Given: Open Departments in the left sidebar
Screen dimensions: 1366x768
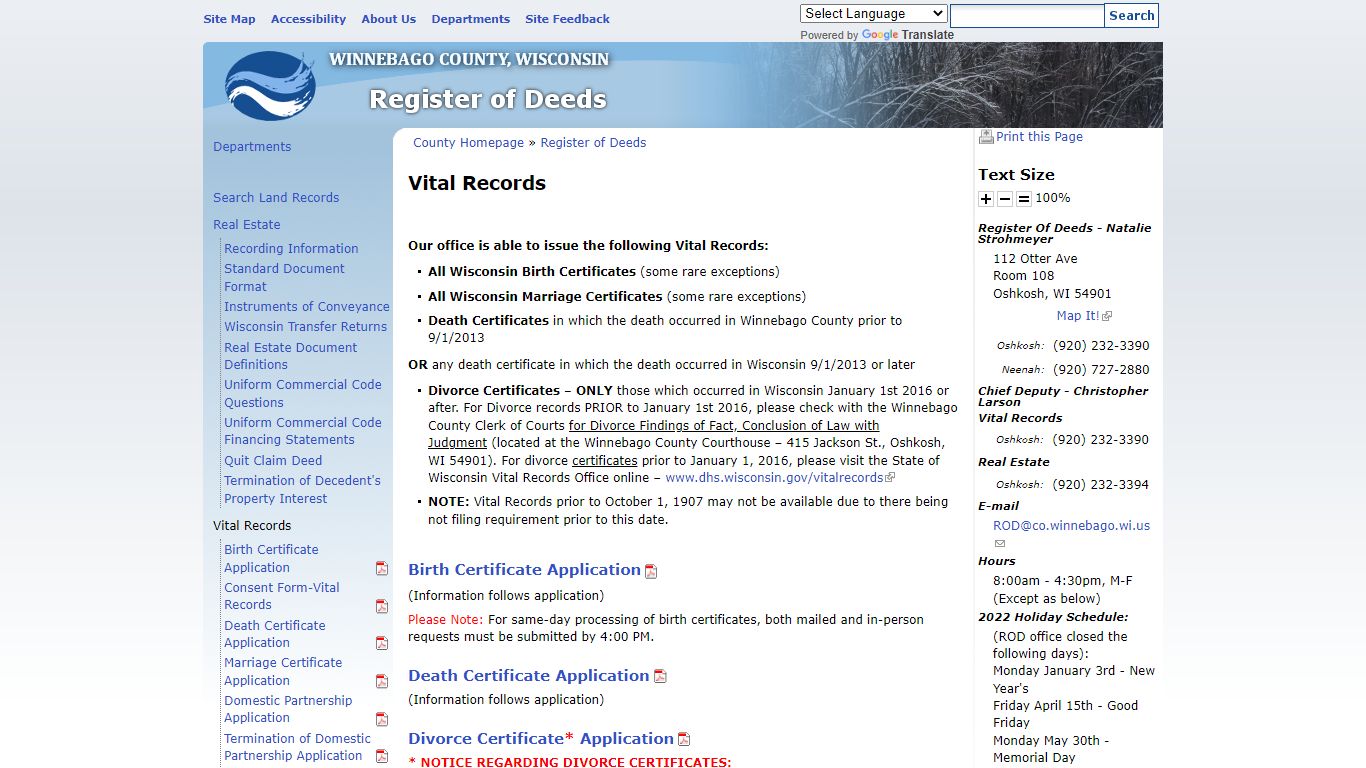Looking at the screenshot, I should click(252, 147).
